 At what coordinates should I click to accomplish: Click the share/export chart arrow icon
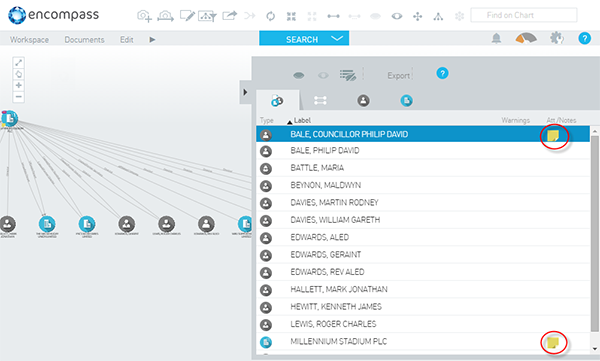[230, 16]
